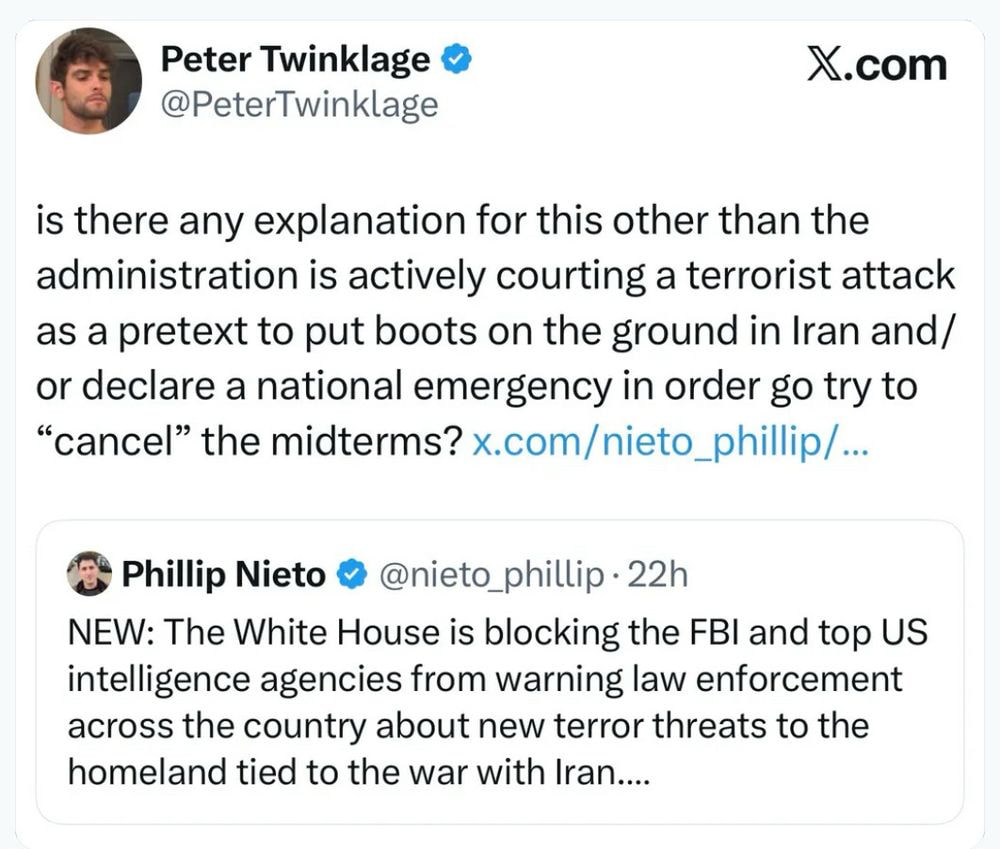Click the Phillip Nieto name in quote
The height and width of the screenshot is (849, 1000).
pyautogui.click(x=223, y=574)
